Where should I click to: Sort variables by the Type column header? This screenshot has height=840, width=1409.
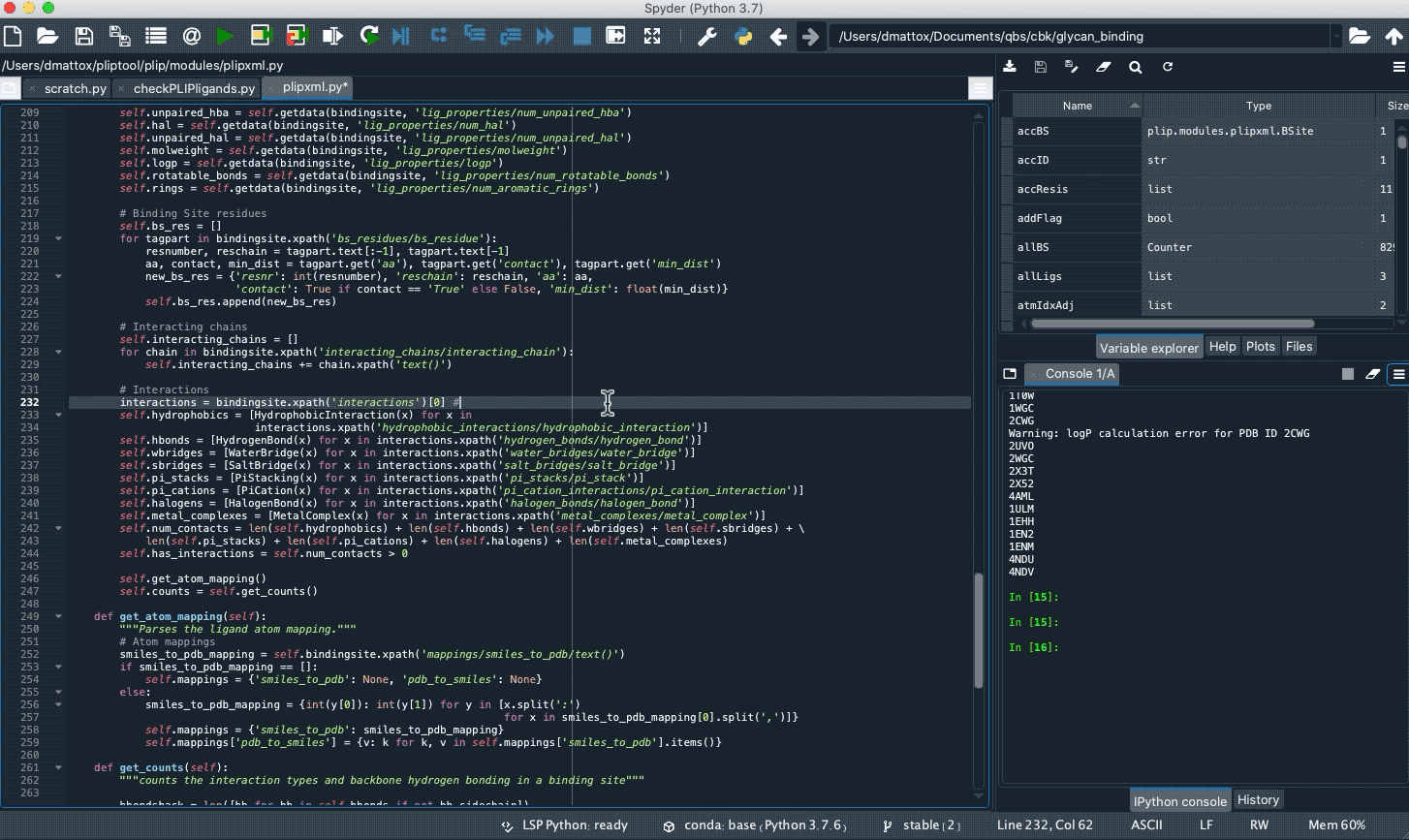point(1259,106)
